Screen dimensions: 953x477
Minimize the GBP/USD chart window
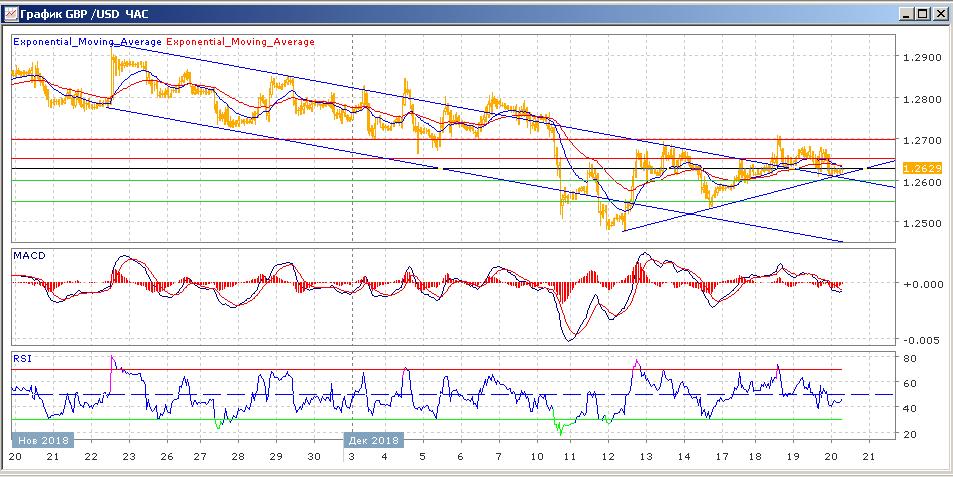pos(906,13)
